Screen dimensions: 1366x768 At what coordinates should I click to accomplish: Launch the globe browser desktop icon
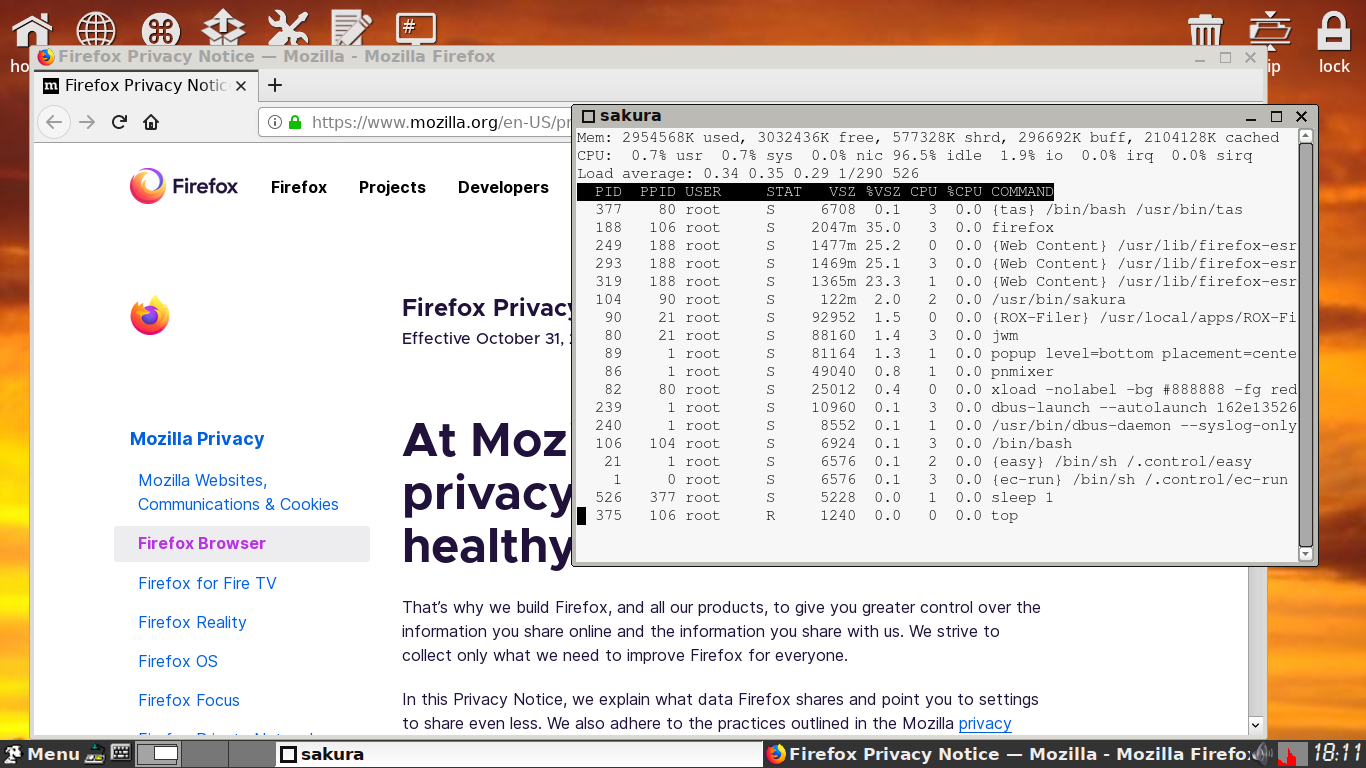pos(97,30)
